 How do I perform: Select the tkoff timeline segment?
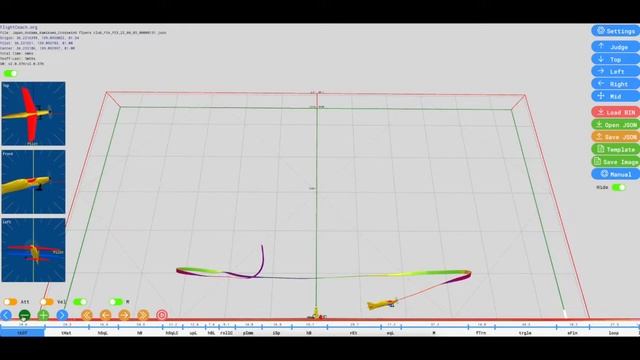coord(22,333)
